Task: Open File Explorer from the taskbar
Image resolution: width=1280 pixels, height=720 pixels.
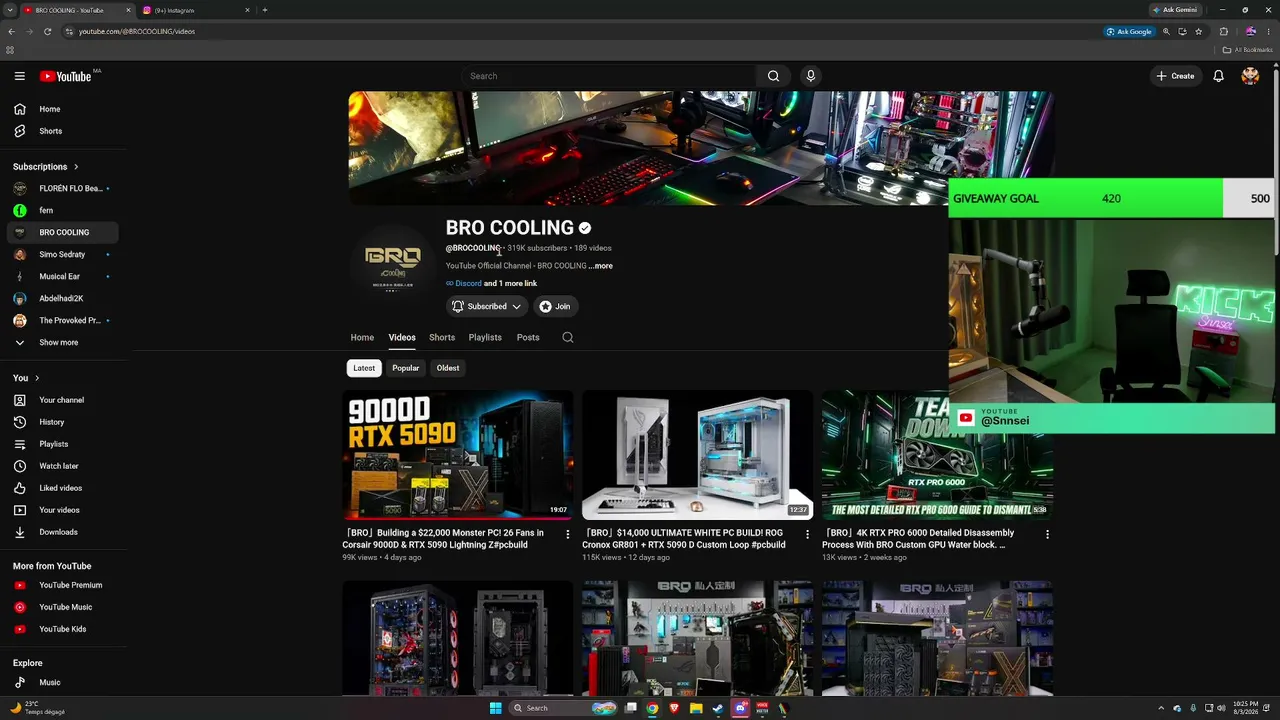Action: (x=696, y=708)
